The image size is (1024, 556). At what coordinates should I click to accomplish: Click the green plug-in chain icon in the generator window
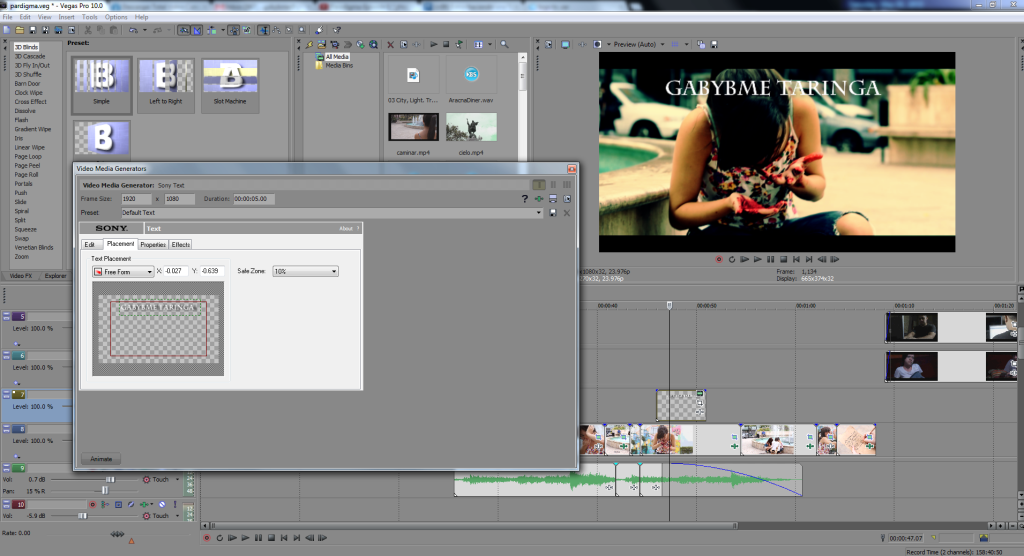(539, 199)
